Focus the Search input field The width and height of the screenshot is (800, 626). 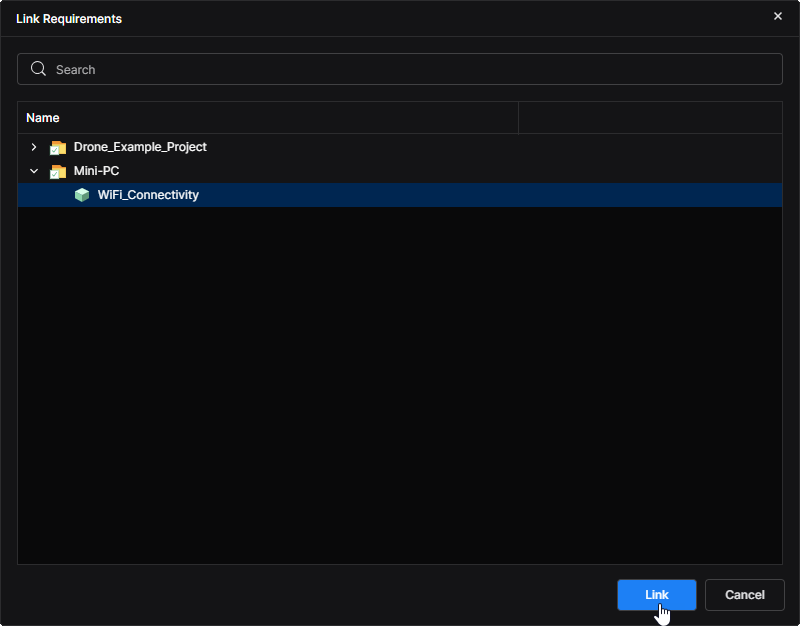click(x=399, y=69)
